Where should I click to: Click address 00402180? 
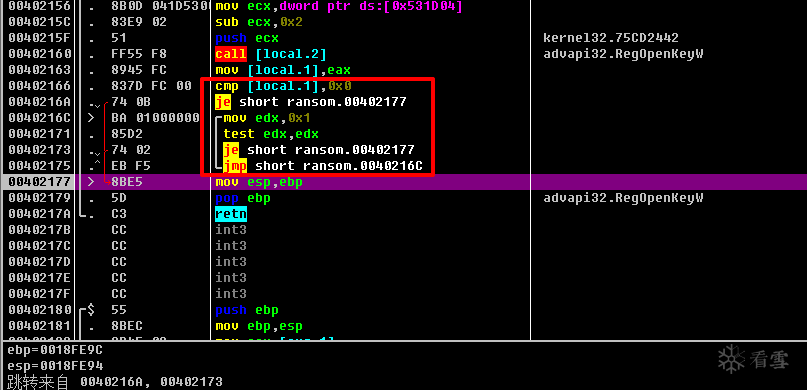(40, 310)
